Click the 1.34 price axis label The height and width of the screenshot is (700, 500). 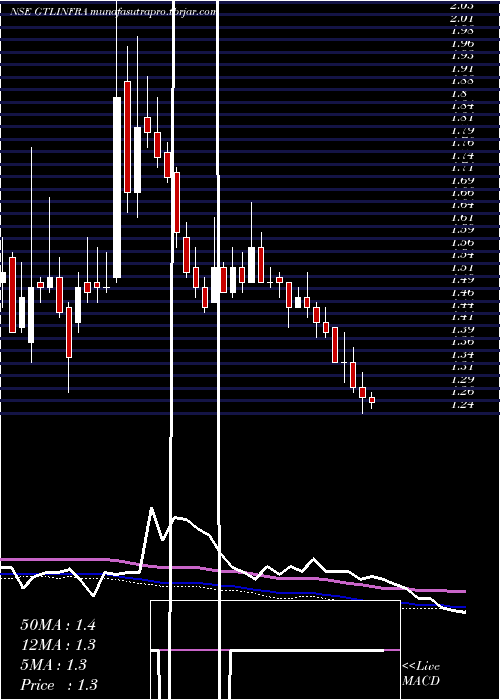(x=462, y=355)
